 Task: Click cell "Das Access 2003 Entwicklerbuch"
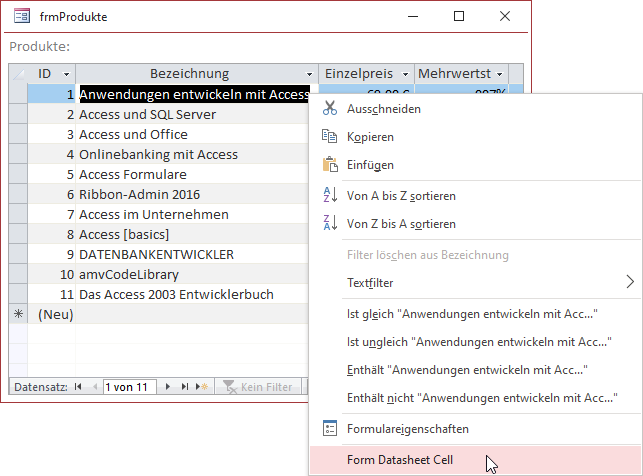pos(192,294)
